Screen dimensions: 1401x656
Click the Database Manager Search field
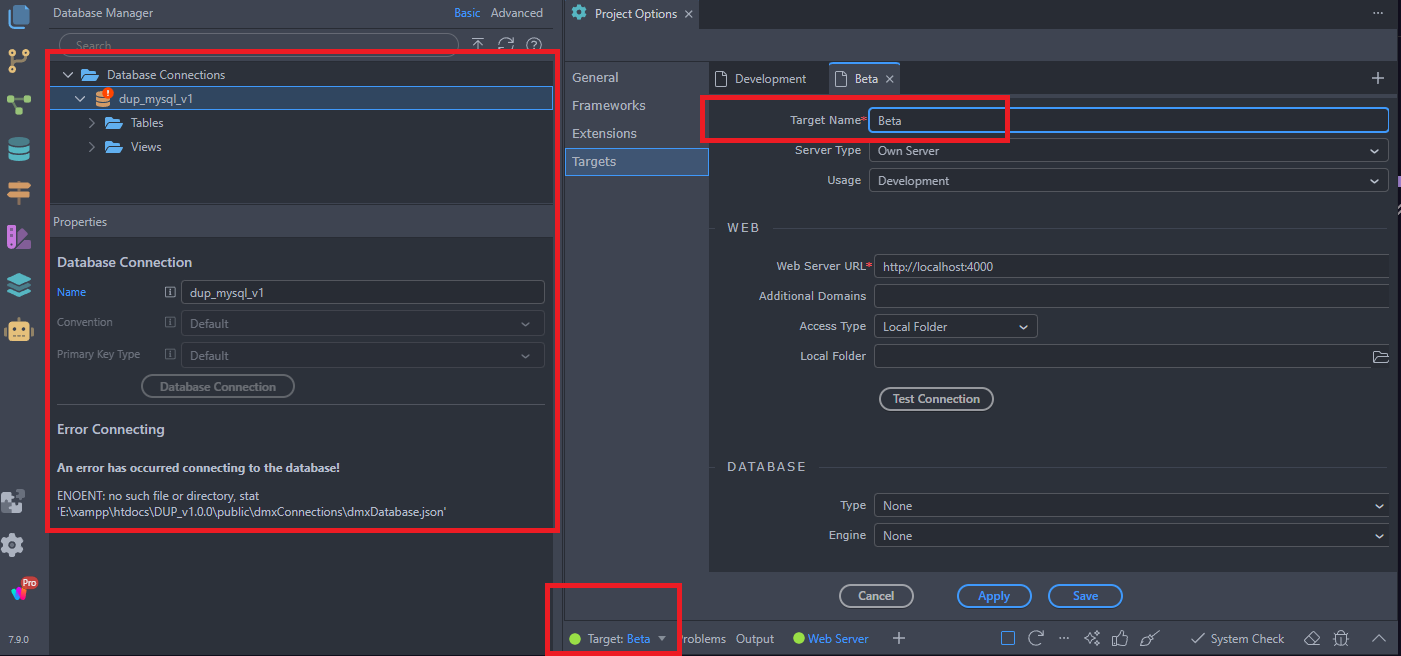click(258, 45)
